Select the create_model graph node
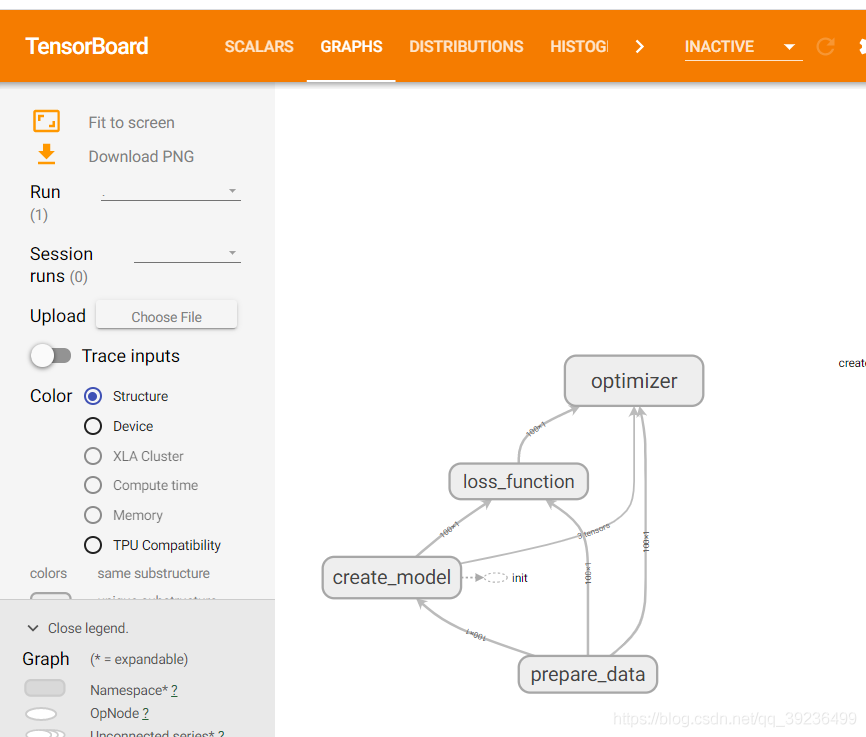 (392, 577)
